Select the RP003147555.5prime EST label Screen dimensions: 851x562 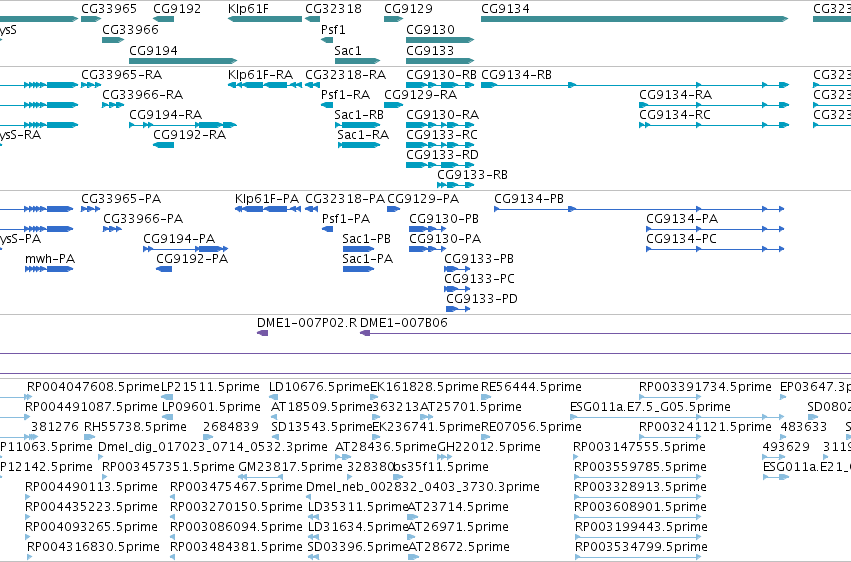pos(639,447)
